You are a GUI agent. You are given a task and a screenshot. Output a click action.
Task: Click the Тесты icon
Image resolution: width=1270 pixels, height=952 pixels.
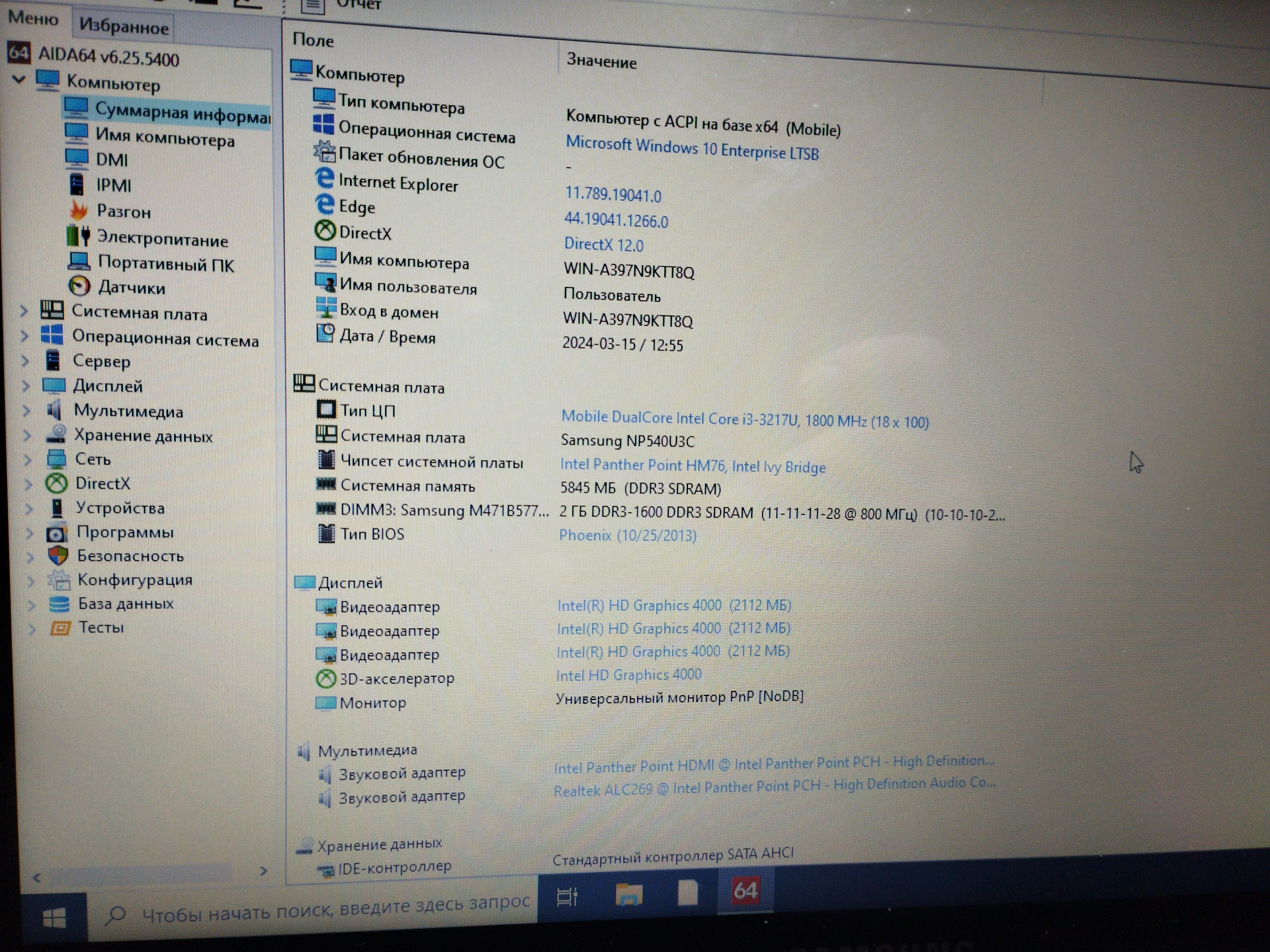click(60, 627)
